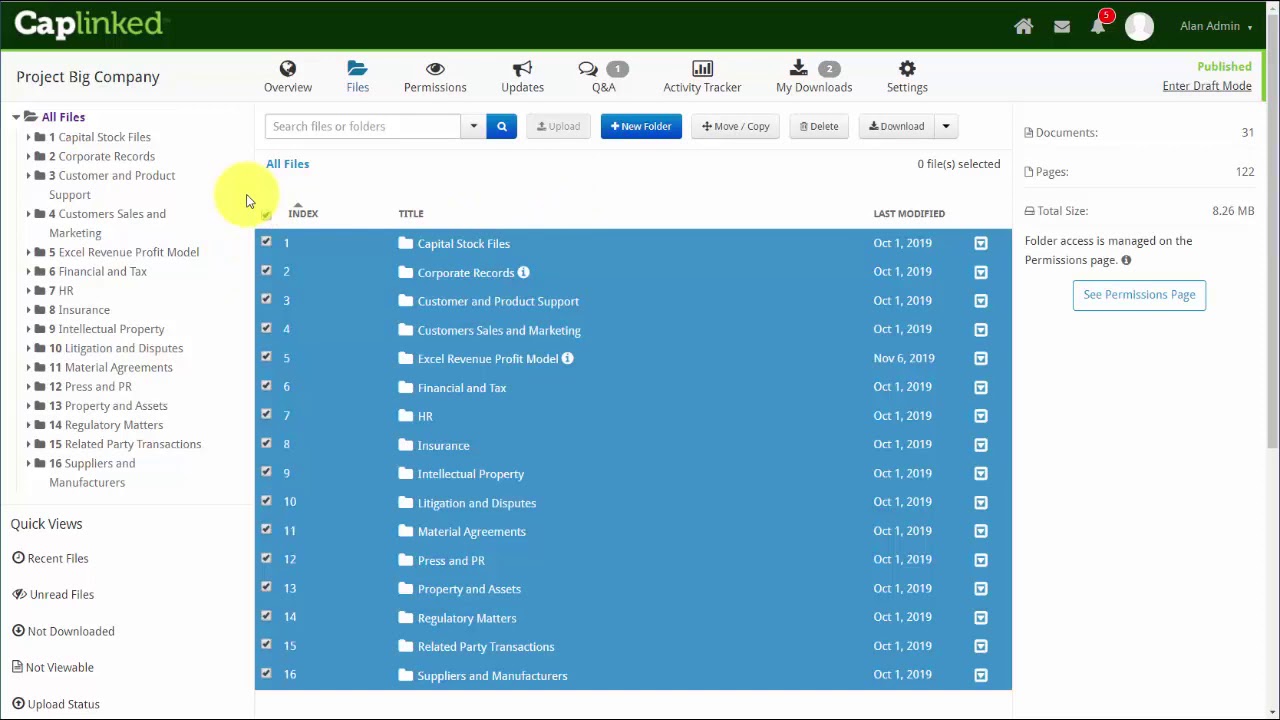
Task: Go to the Q&A tab
Action: 603,77
